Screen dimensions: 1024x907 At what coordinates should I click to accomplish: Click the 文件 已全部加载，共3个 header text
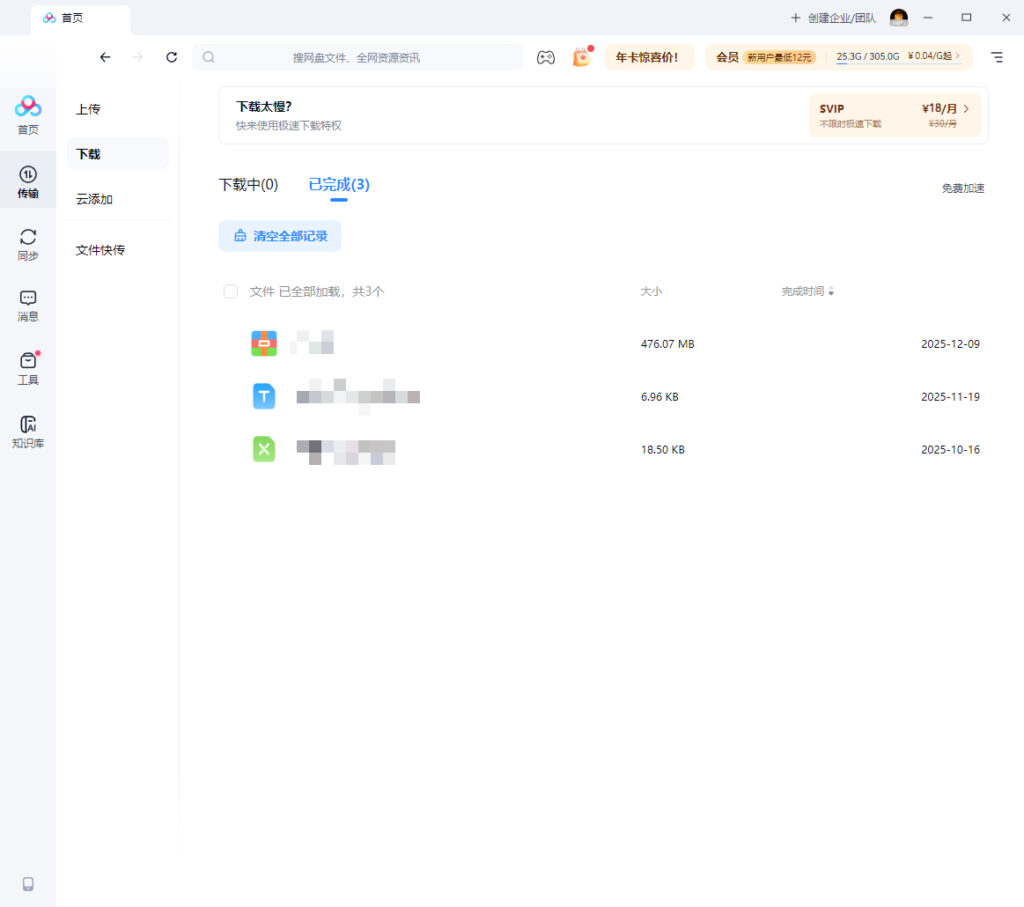(x=317, y=291)
